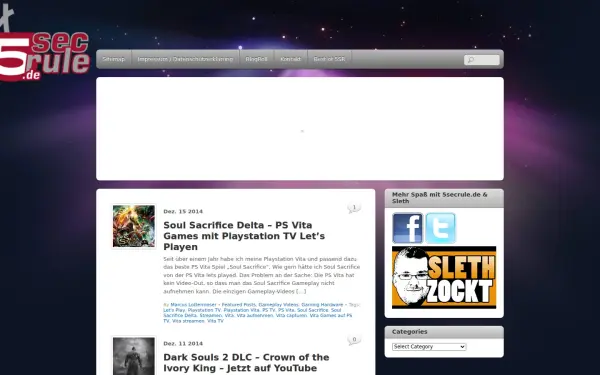Open the Kontakt menu item
The image size is (600, 375).
point(290,59)
